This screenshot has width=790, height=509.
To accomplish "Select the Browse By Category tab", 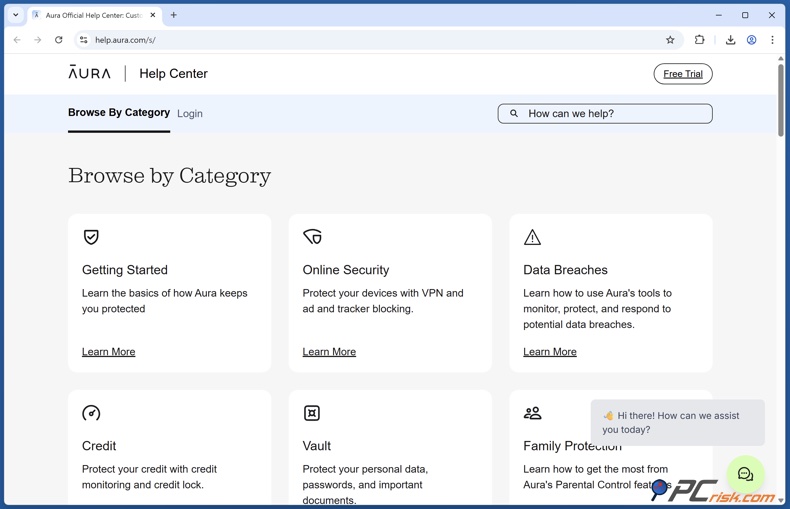I will pos(119,113).
